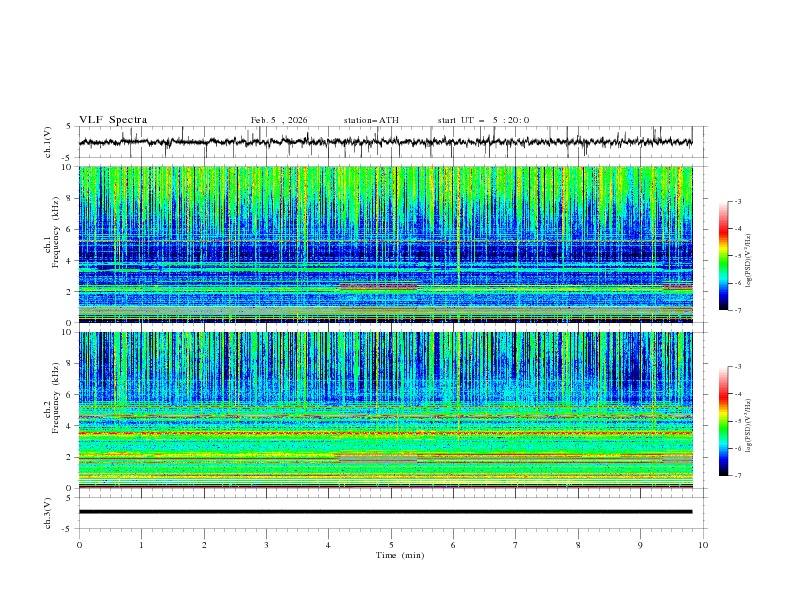Click the "-5" label on ch.2 color scale
The image size is (792, 612).
[x=738, y=421]
